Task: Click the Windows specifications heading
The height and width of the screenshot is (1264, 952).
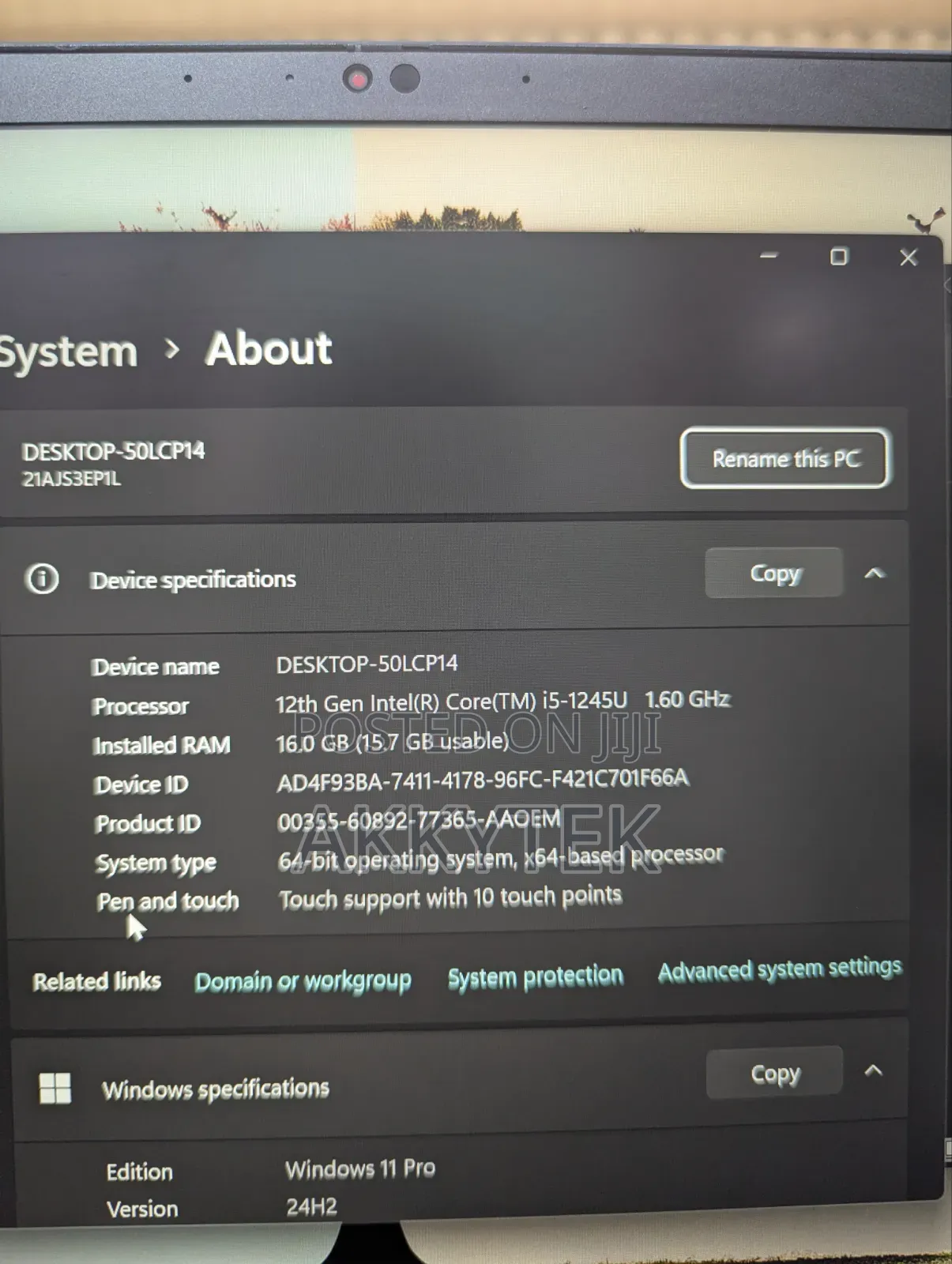Action: pyautogui.click(x=215, y=1089)
